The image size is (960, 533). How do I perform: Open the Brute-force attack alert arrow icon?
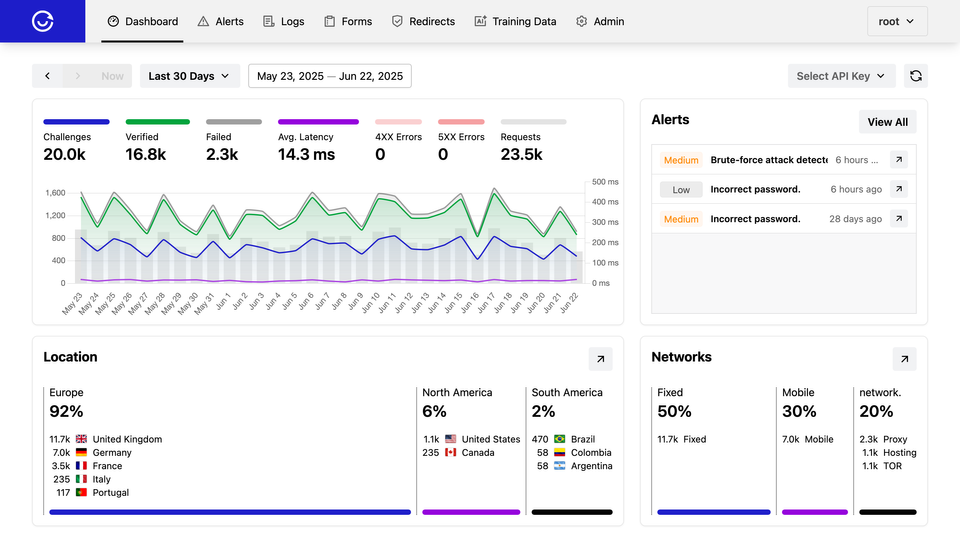click(898, 160)
